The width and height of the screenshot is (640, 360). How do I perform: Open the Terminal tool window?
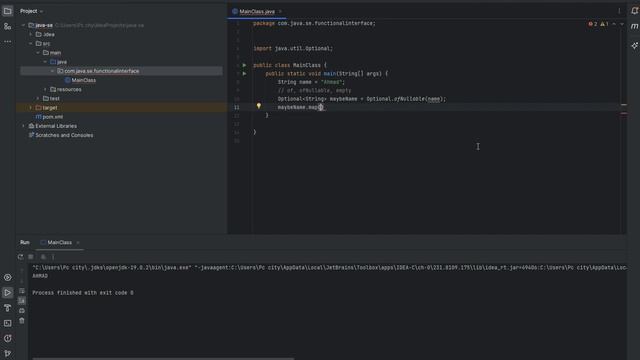7,323
